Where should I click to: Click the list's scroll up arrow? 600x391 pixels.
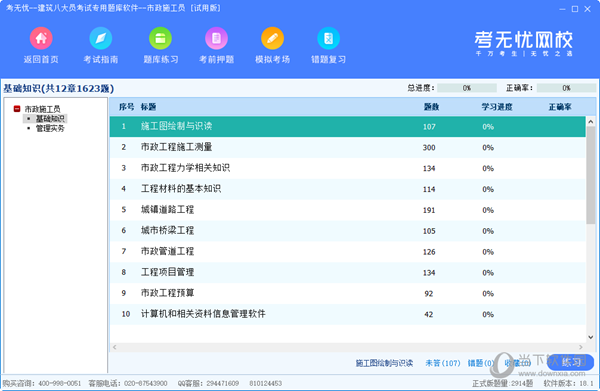[x=591, y=122]
